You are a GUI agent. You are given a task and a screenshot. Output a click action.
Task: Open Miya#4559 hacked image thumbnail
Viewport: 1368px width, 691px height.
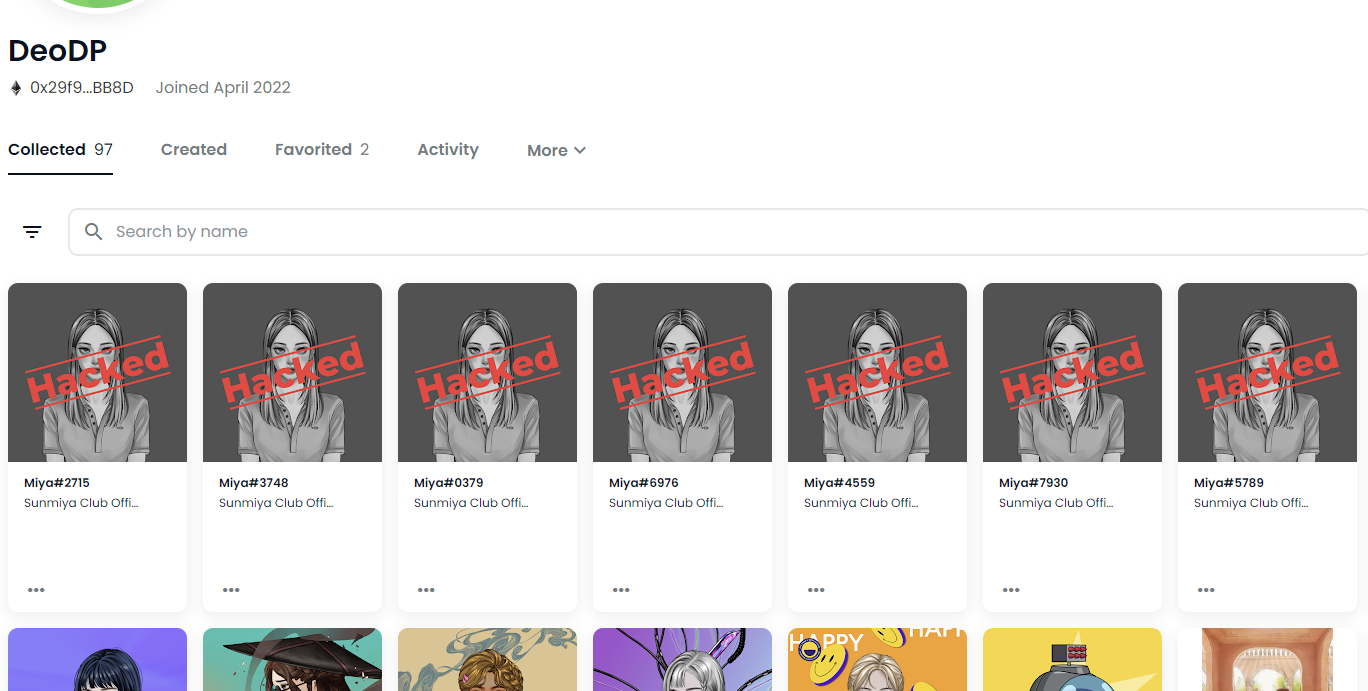[877, 372]
